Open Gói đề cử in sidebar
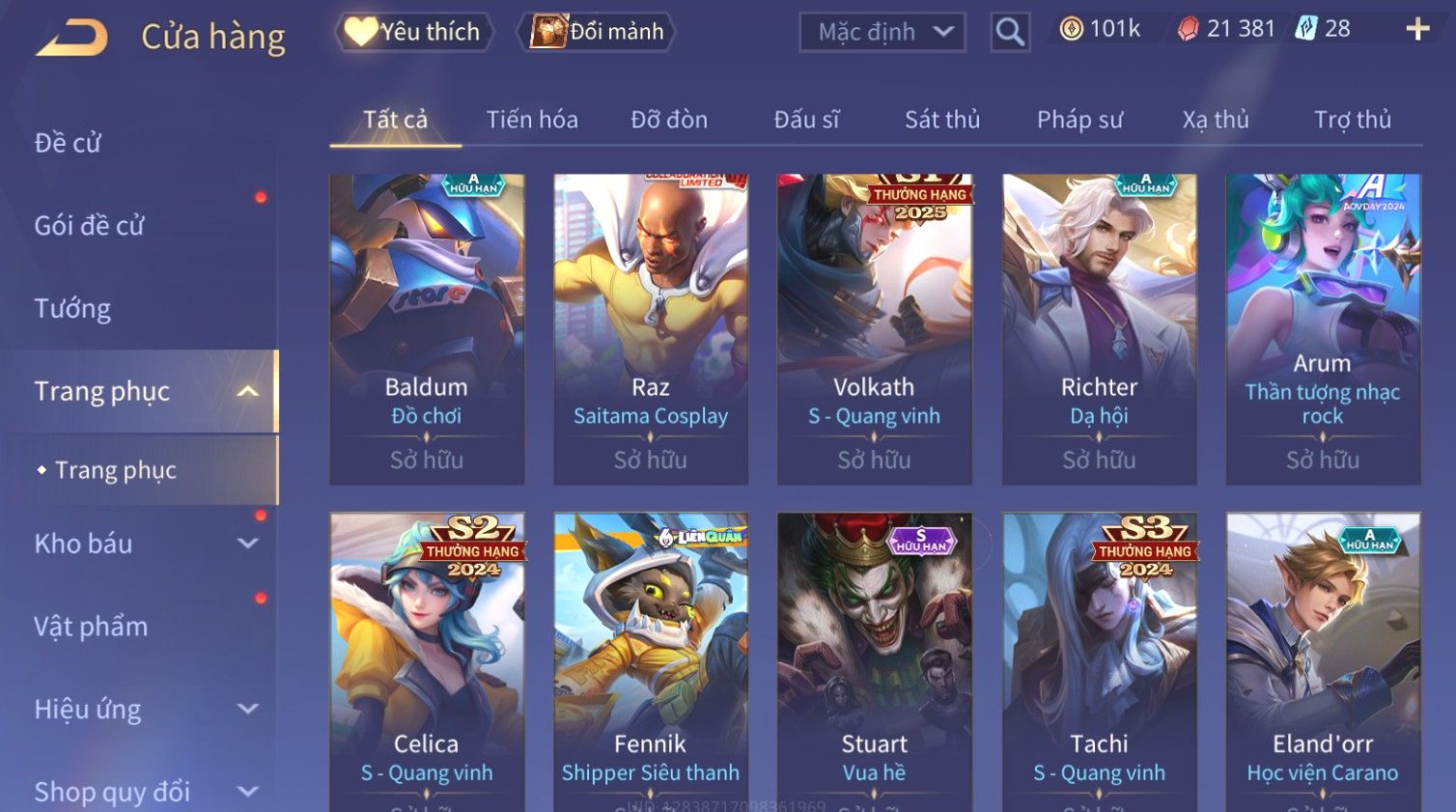The height and width of the screenshot is (812, 1456). coord(89,226)
